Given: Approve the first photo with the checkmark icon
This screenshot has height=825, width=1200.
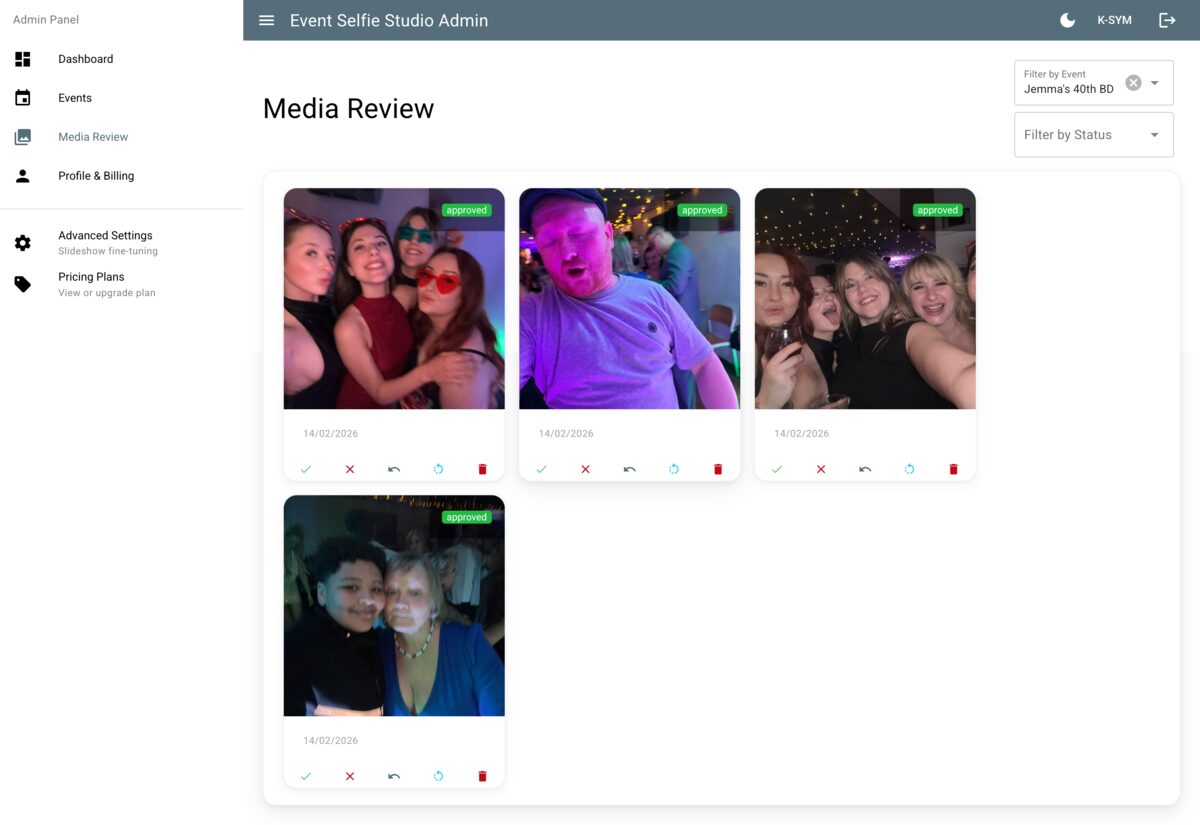Looking at the screenshot, I should click(x=305, y=468).
